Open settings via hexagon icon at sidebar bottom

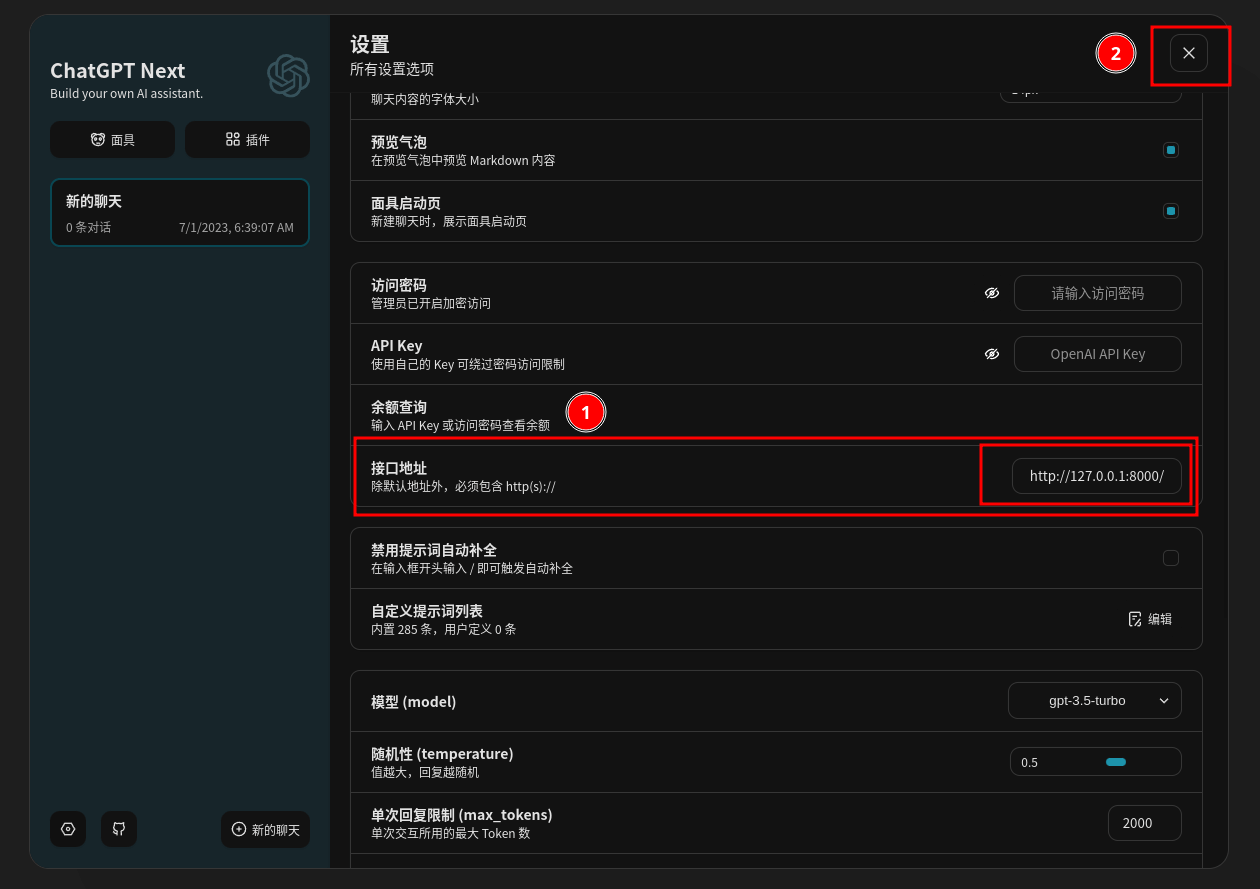(68, 829)
